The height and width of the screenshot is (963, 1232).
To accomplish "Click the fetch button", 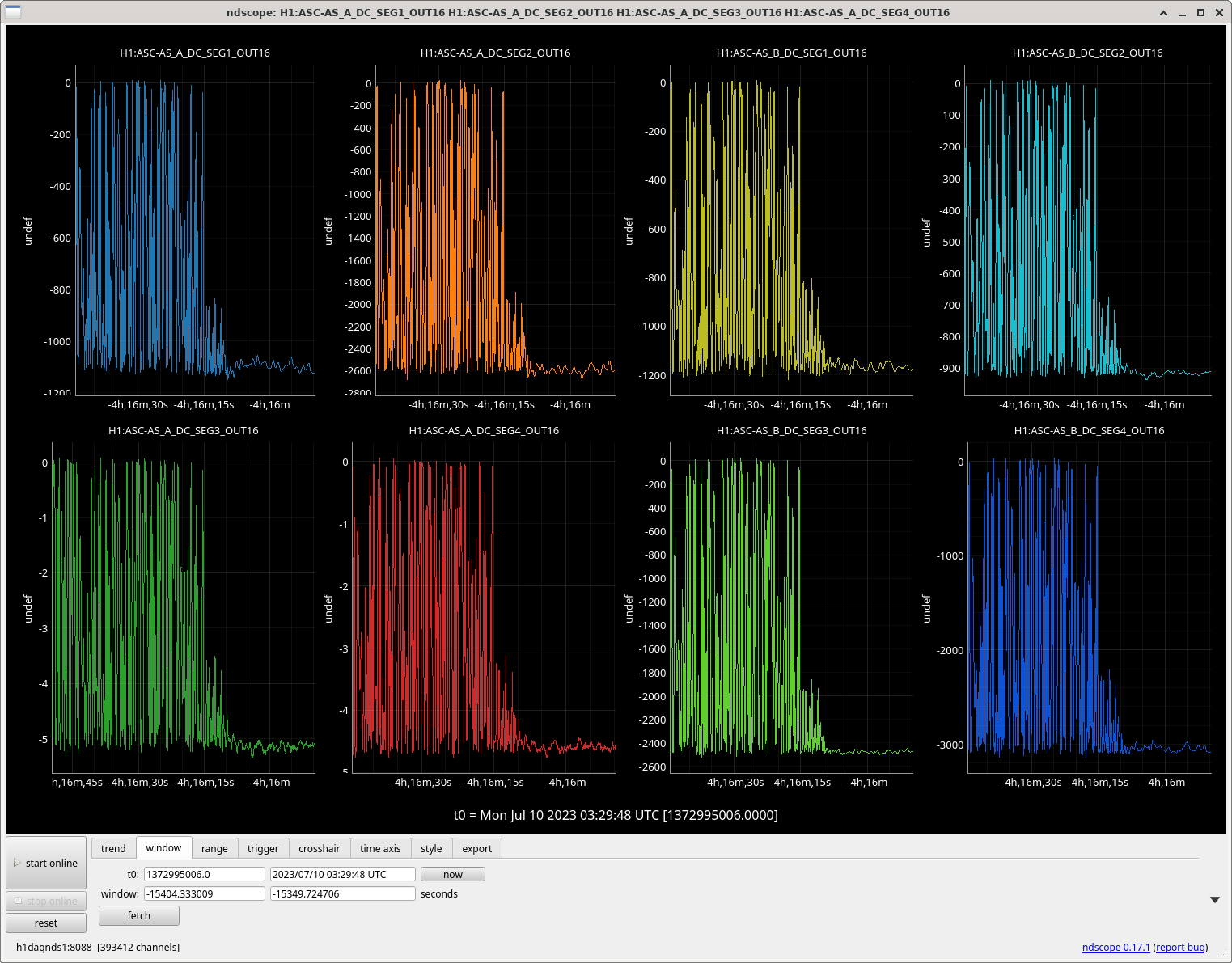I will [x=139, y=915].
